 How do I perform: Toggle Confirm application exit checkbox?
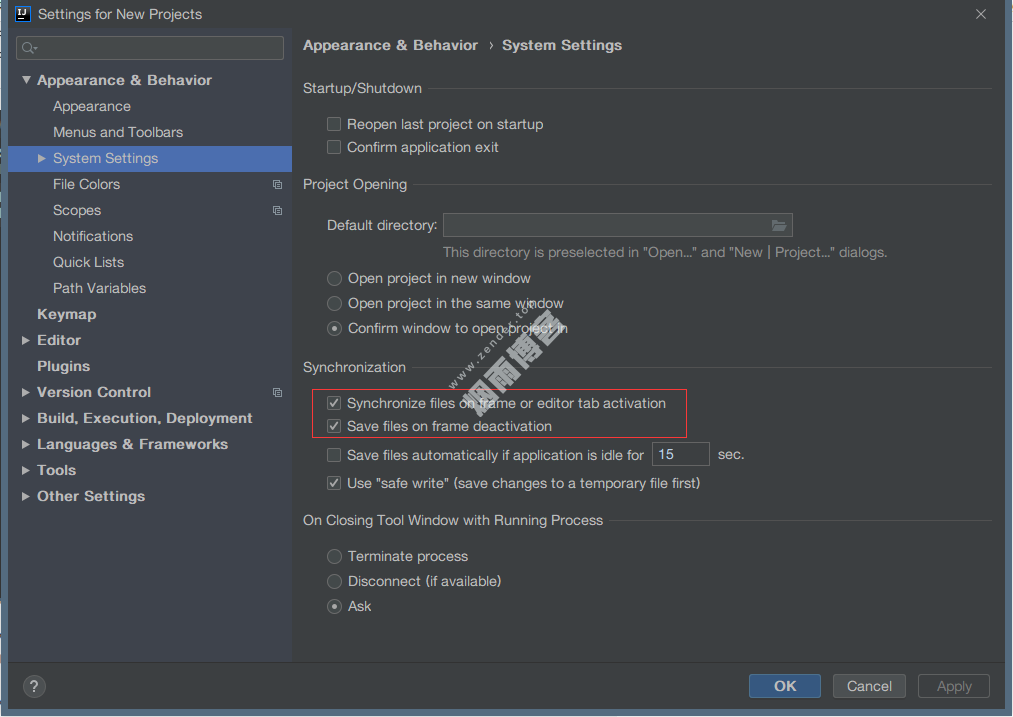[x=334, y=148]
